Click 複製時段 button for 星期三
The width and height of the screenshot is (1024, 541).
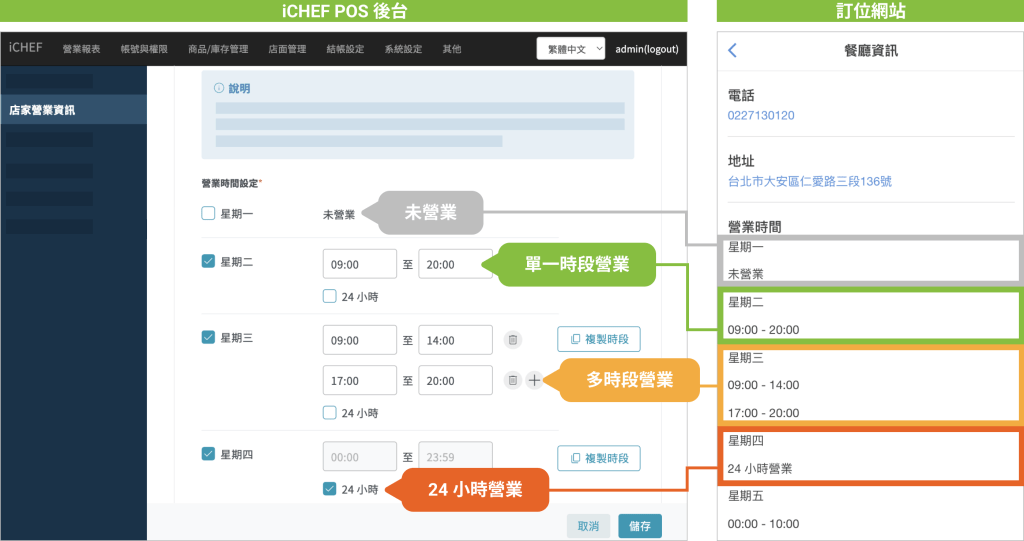pyautogui.click(x=598, y=339)
